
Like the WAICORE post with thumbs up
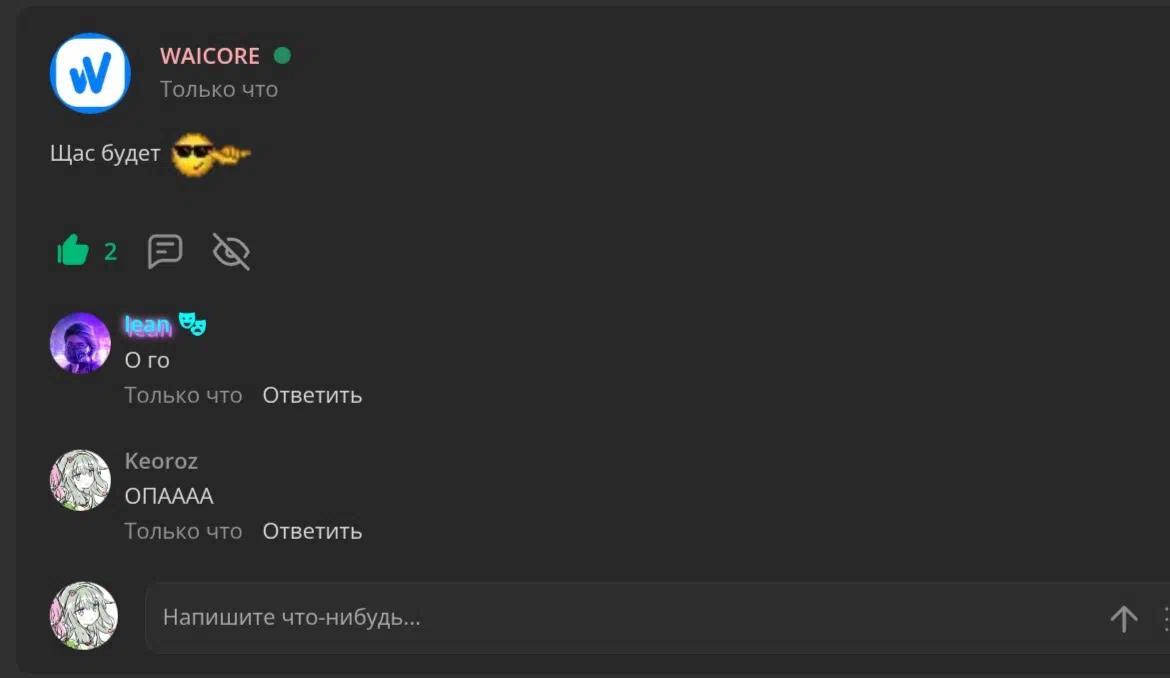(x=73, y=251)
